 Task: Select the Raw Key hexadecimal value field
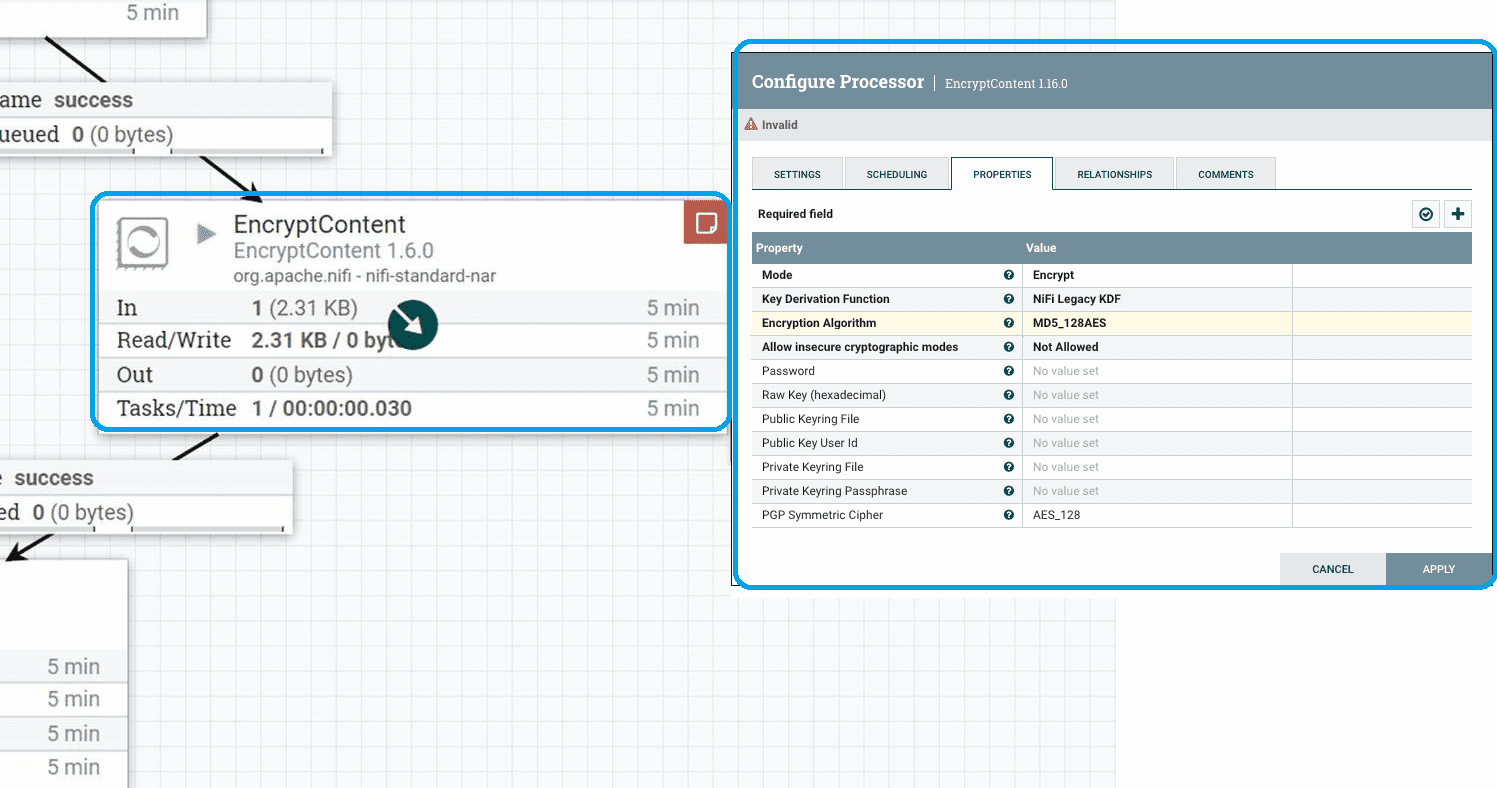point(1157,395)
